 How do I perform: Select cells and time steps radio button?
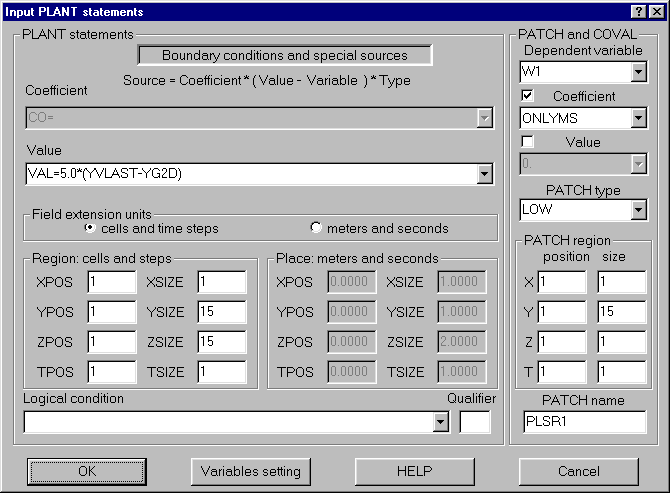[x=90, y=228]
